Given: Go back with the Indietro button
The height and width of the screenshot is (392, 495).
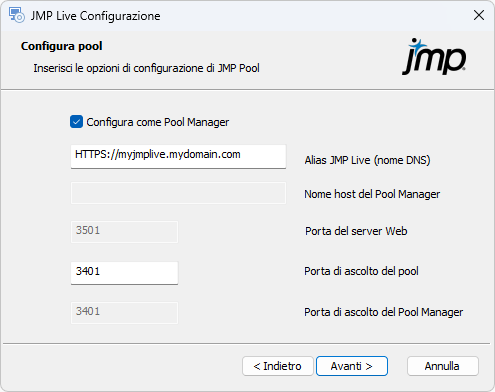Looking at the screenshot, I should click(x=278, y=366).
